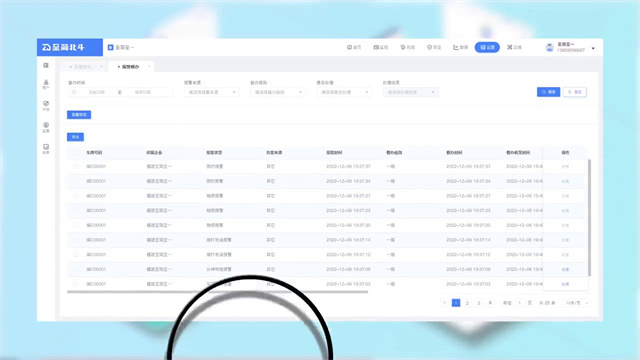Screen dimensions: 640x360
Task: Click the action link in the 19:37:23 row
Action: pos(565,211)
